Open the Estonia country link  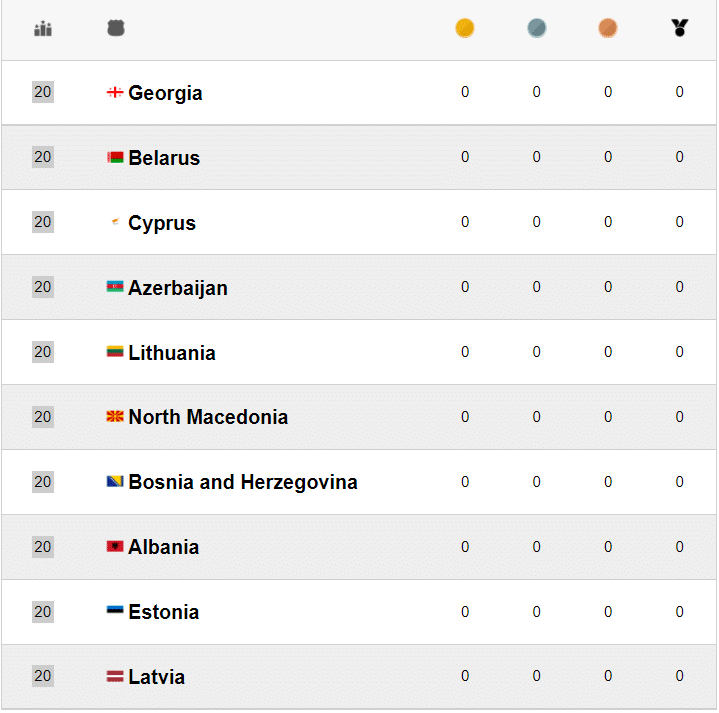pos(164,612)
